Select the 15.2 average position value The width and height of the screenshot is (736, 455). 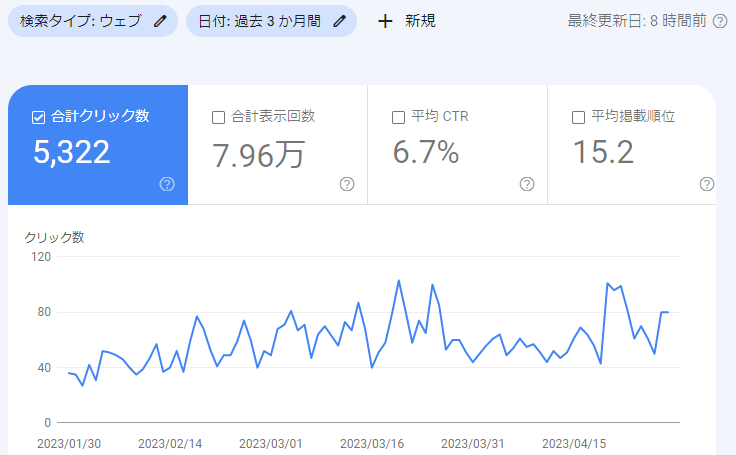click(604, 152)
